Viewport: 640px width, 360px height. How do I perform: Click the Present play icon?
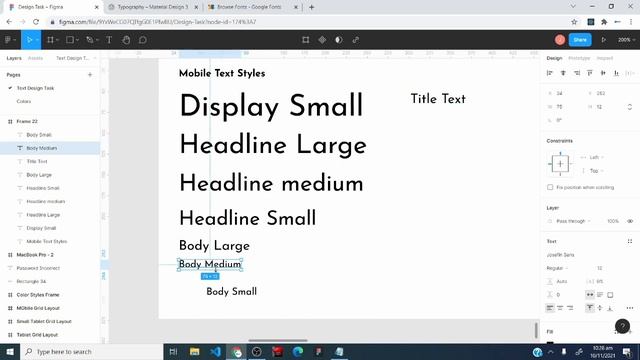coord(603,40)
